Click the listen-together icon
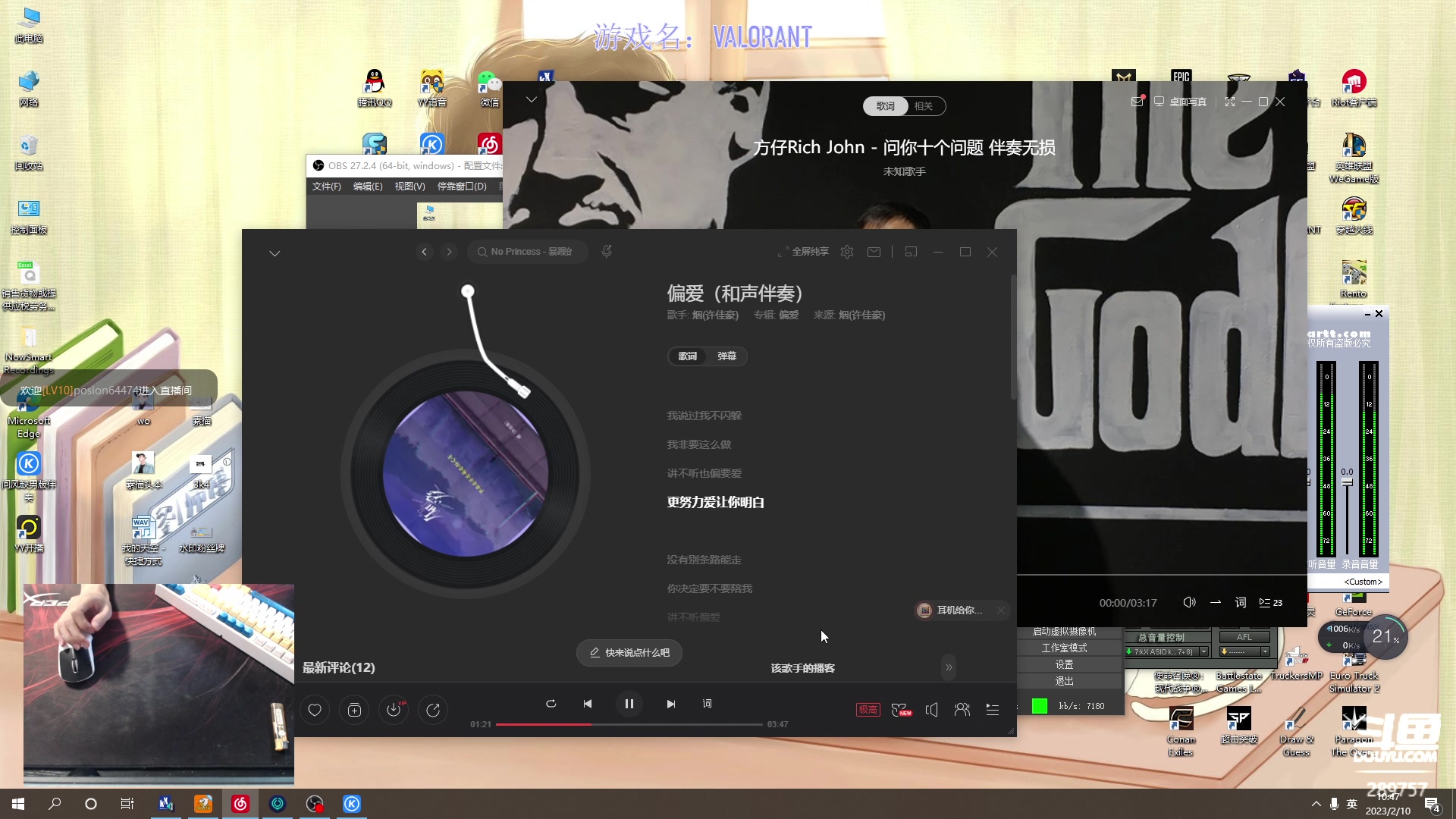1456x819 pixels. click(962, 710)
